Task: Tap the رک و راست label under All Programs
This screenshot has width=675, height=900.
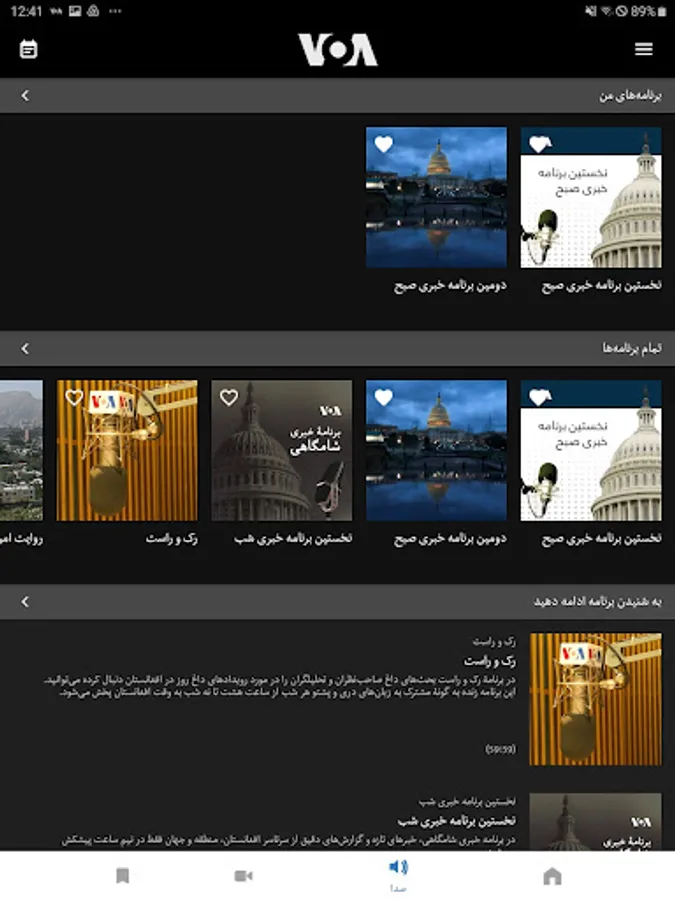Action: (x=172, y=538)
